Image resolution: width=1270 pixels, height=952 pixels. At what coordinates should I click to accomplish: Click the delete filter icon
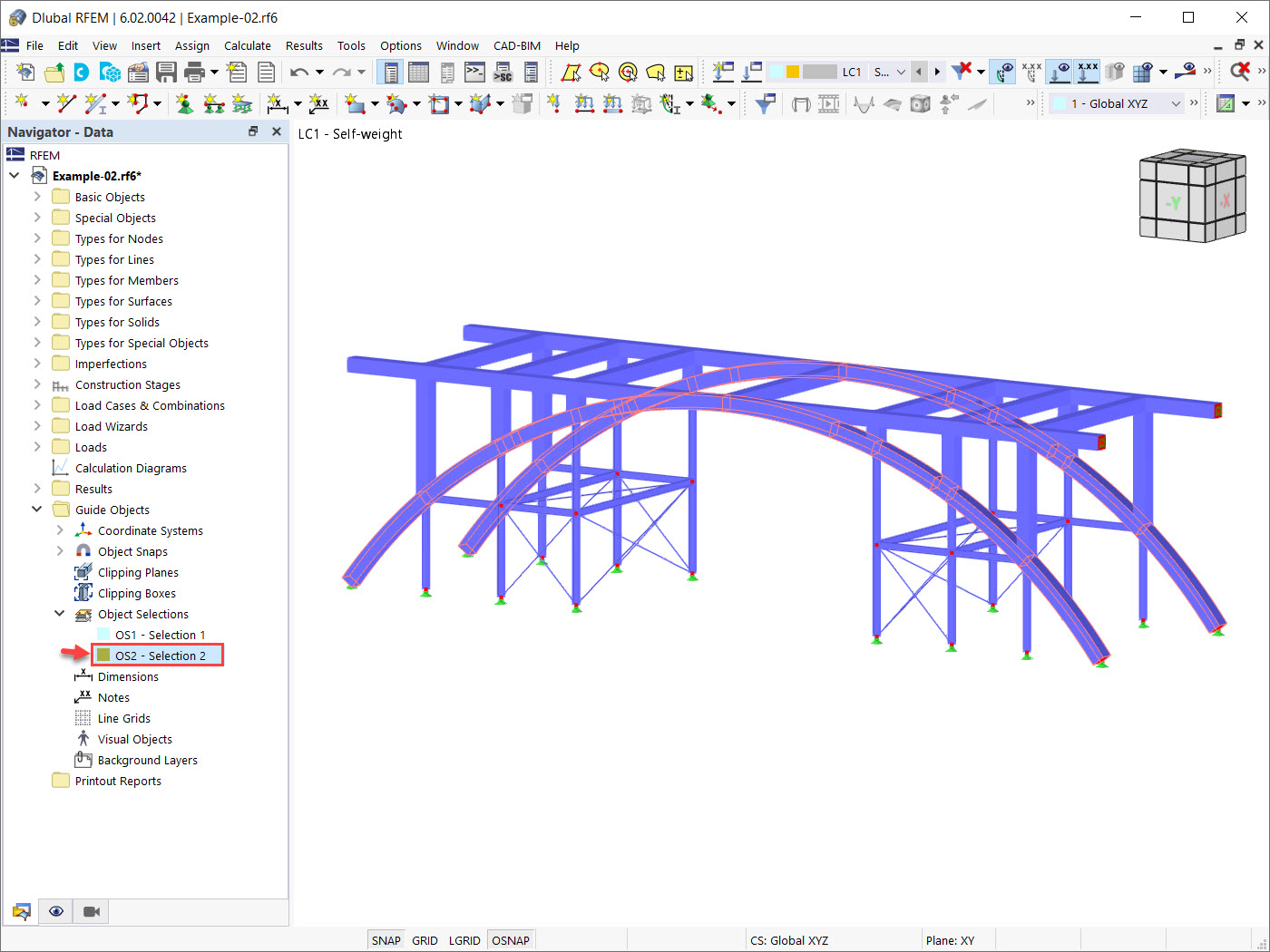pyautogui.click(x=962, y=72)
